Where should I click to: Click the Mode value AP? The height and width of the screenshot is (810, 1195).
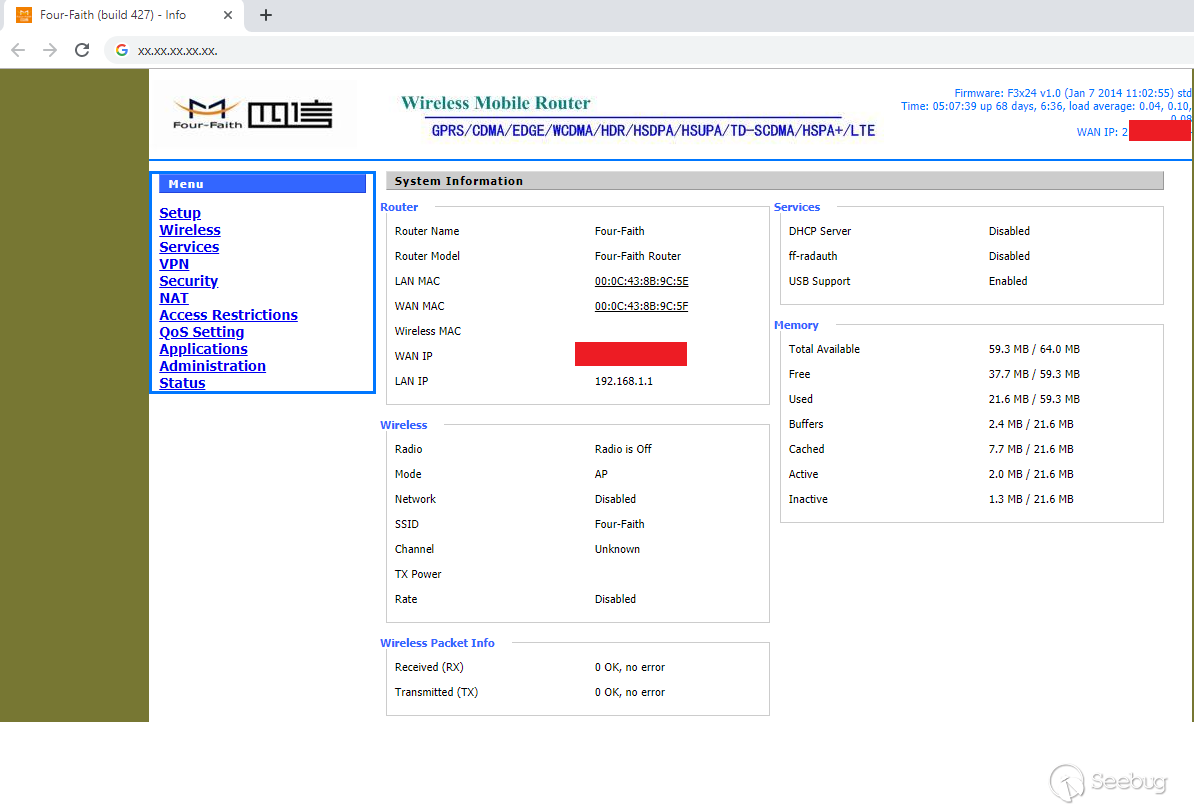click(x=601, y=474)
